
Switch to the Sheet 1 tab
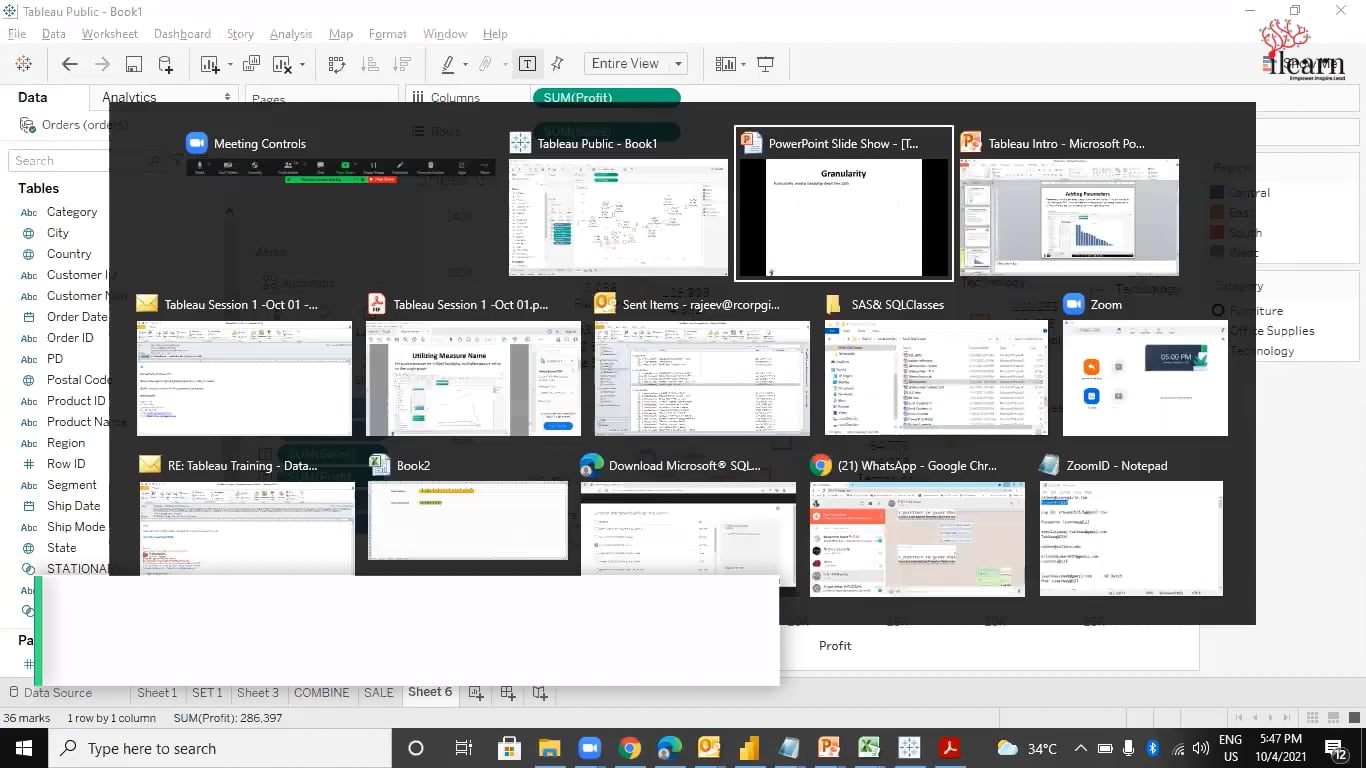[157, 692]
